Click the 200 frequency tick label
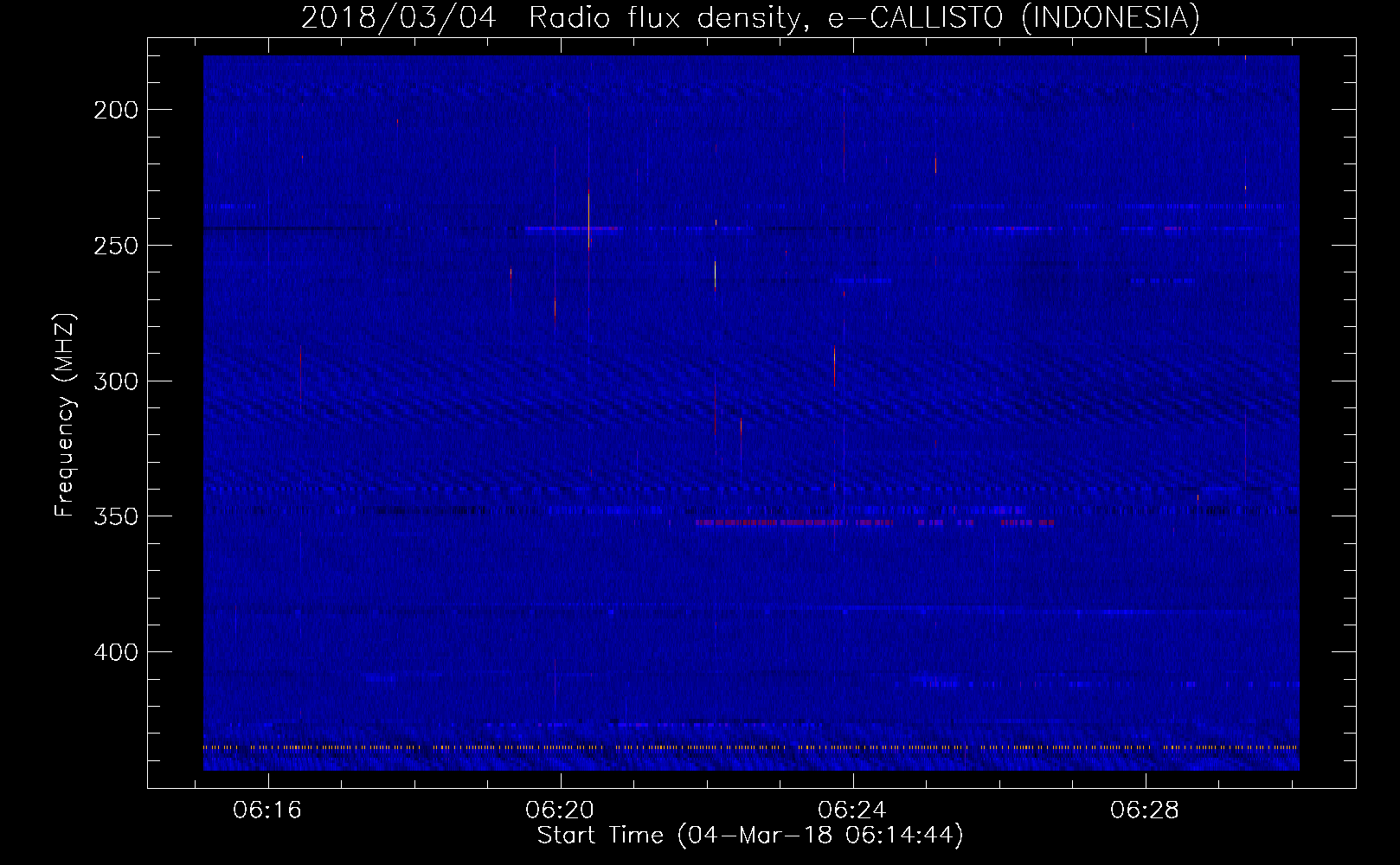Image resolution: width=1400 pixels, height=865 pixels. point(114,110)
